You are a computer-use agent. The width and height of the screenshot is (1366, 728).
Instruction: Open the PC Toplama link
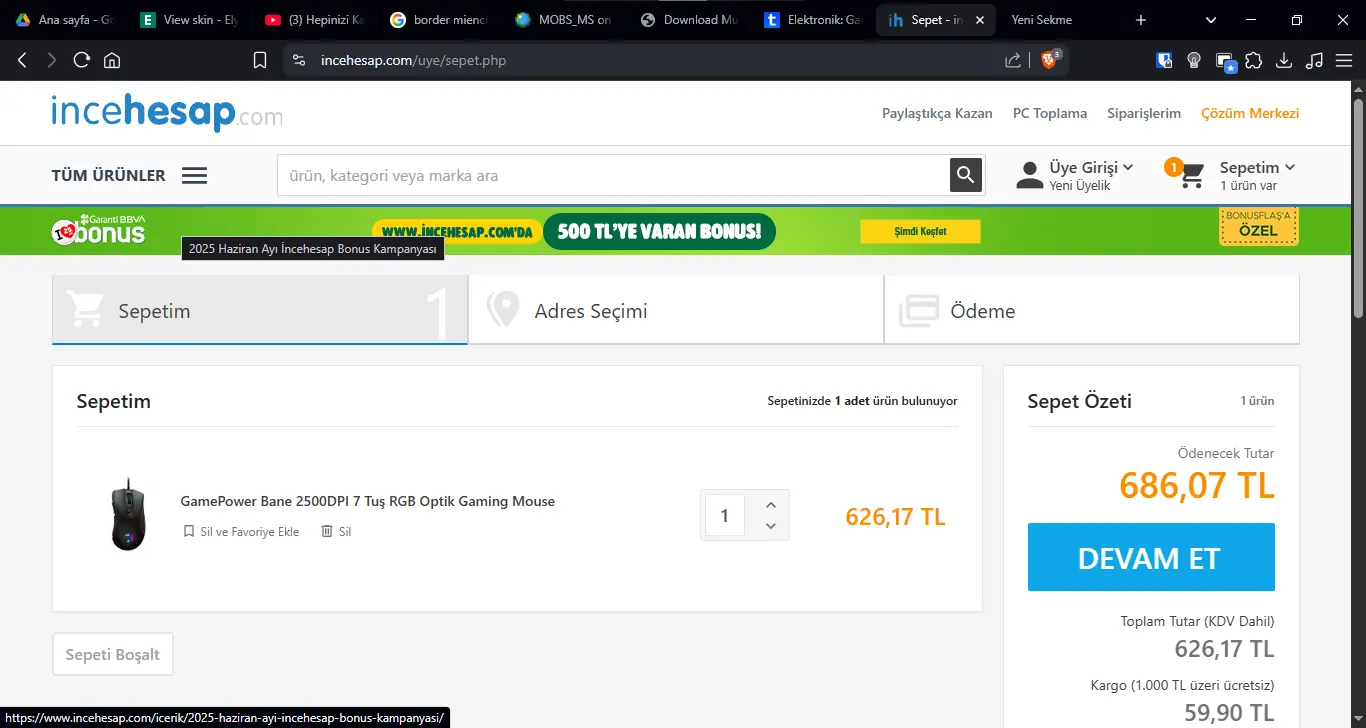pos(1050,113)
